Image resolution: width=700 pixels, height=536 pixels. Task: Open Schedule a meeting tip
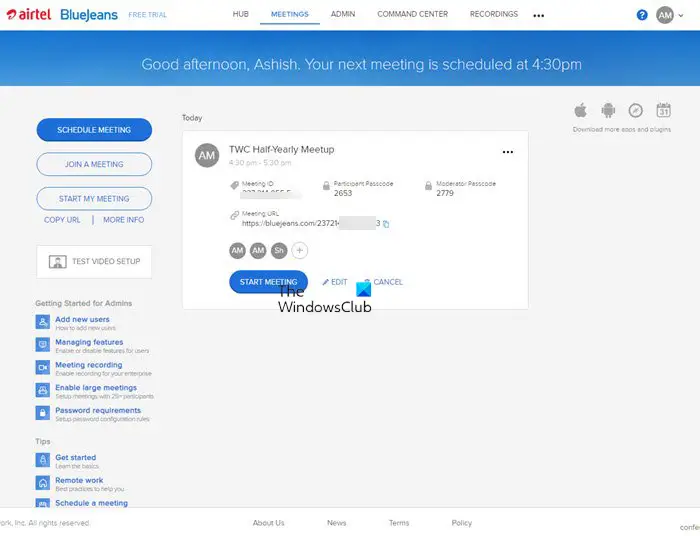[x=92, y=503]
